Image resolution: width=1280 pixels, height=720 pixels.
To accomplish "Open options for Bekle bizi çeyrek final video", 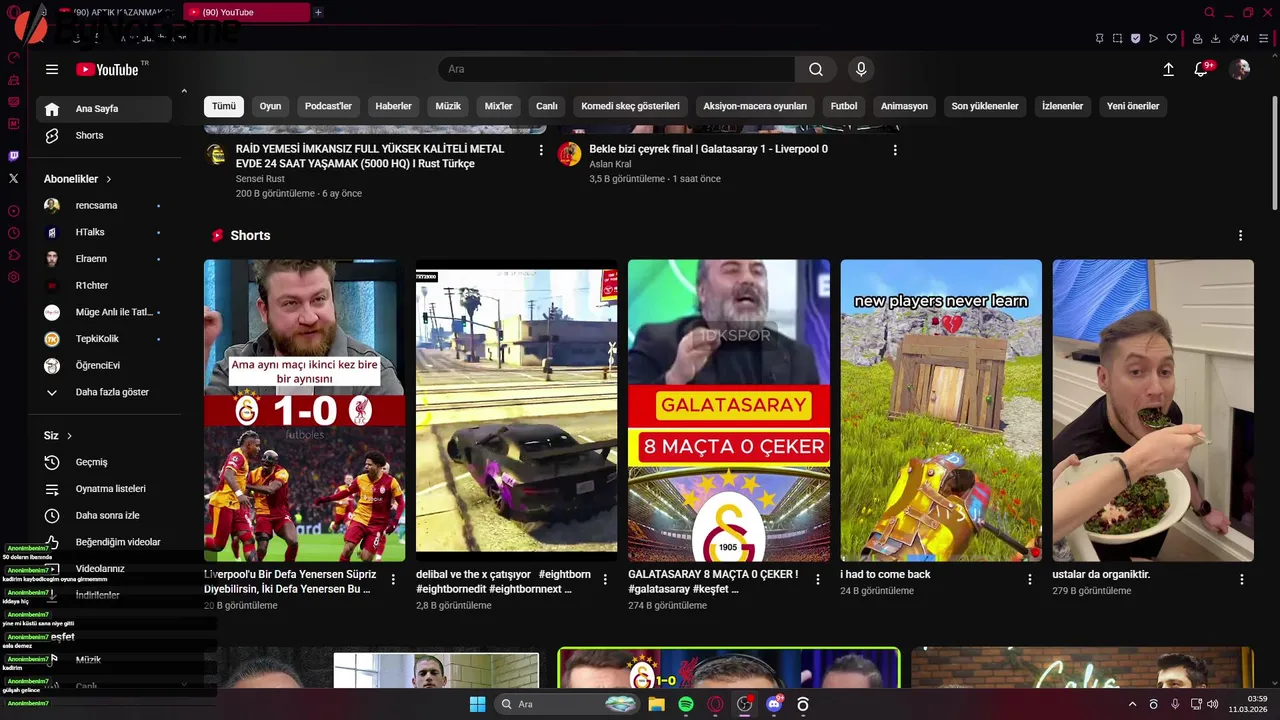I will point(895,150).
